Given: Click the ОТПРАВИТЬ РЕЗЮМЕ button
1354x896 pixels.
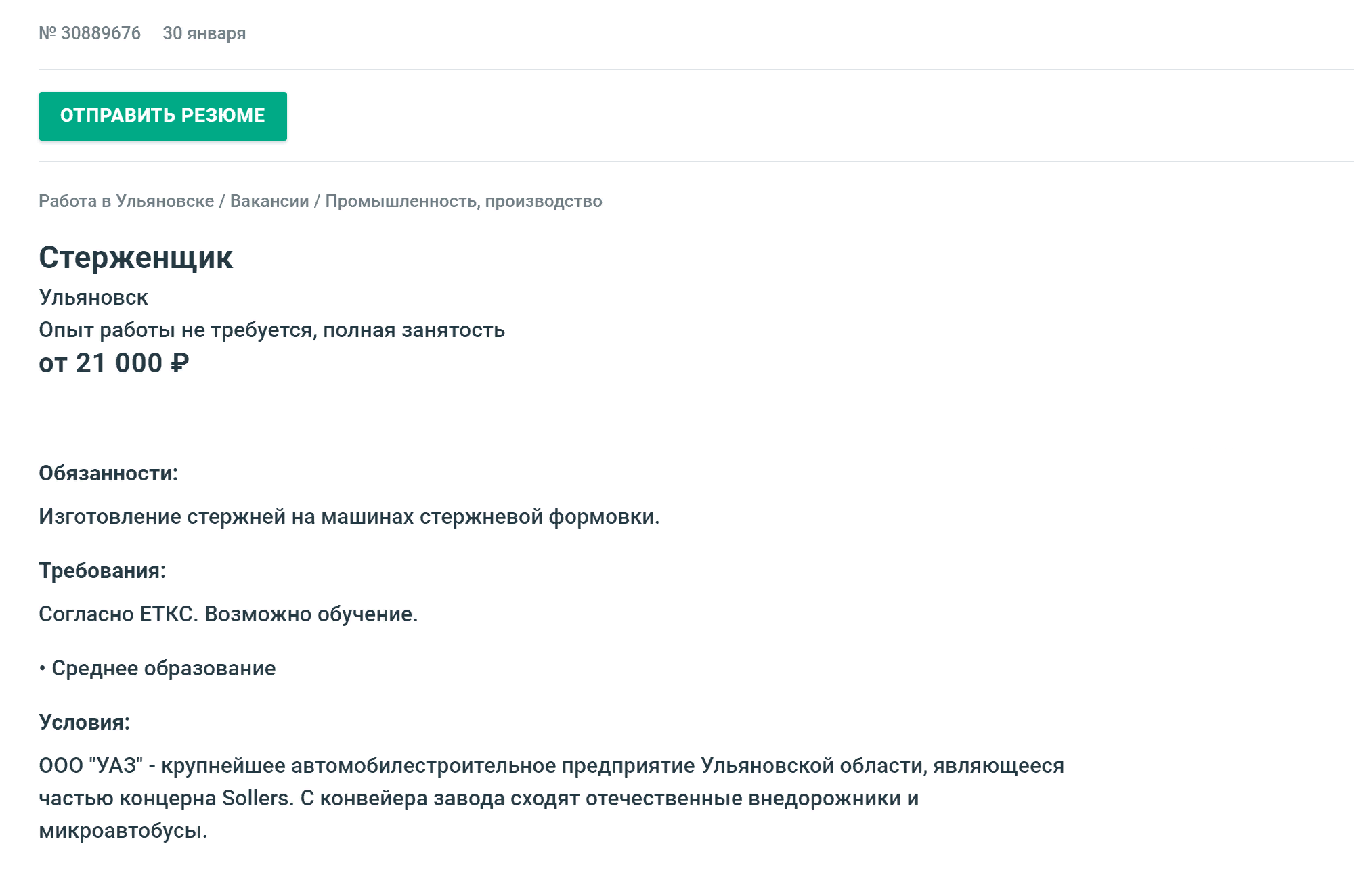Looking at the screenshot, I should pos(162,116).
